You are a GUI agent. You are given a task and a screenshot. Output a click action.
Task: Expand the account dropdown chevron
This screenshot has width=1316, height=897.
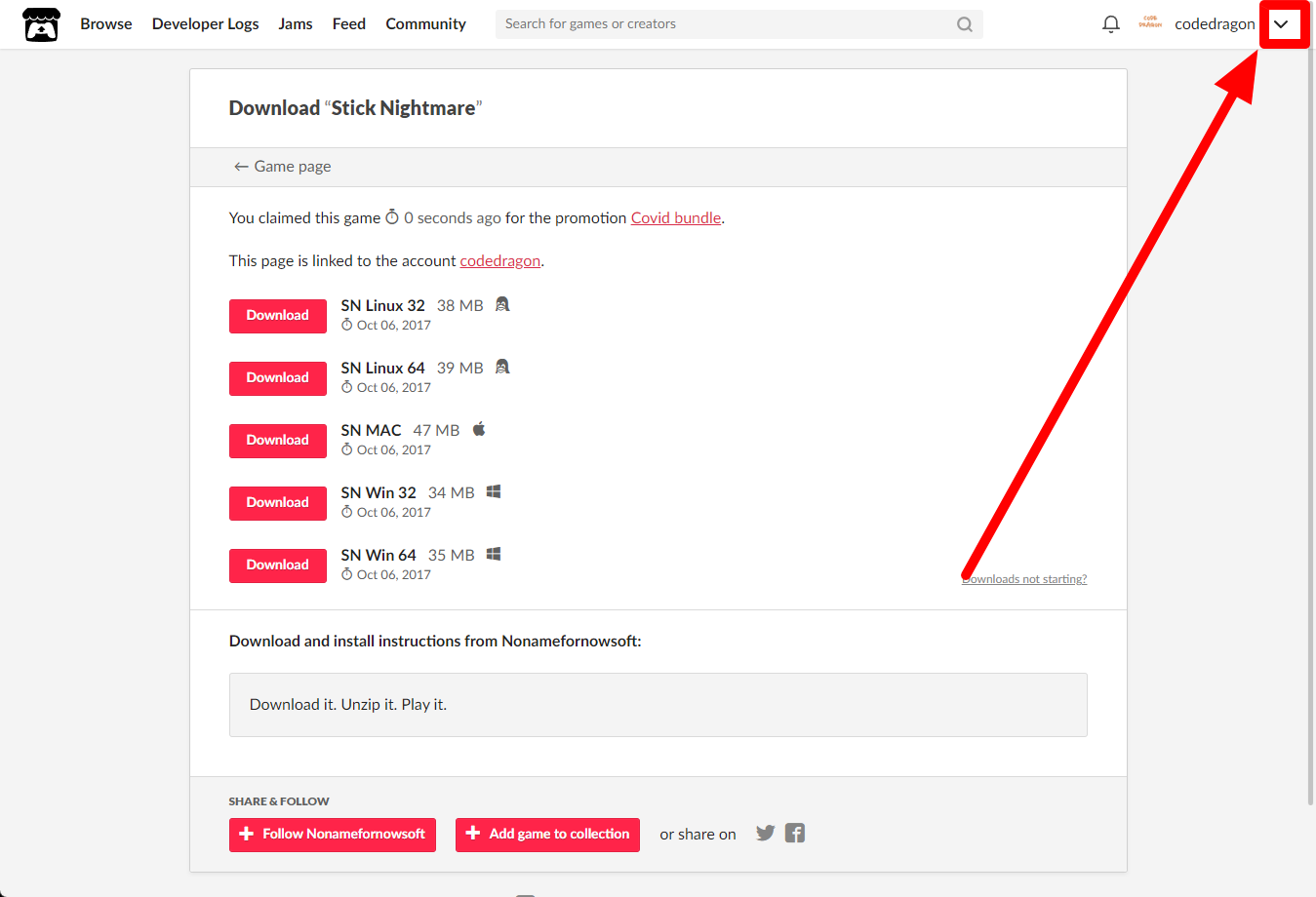(1281, 24)
